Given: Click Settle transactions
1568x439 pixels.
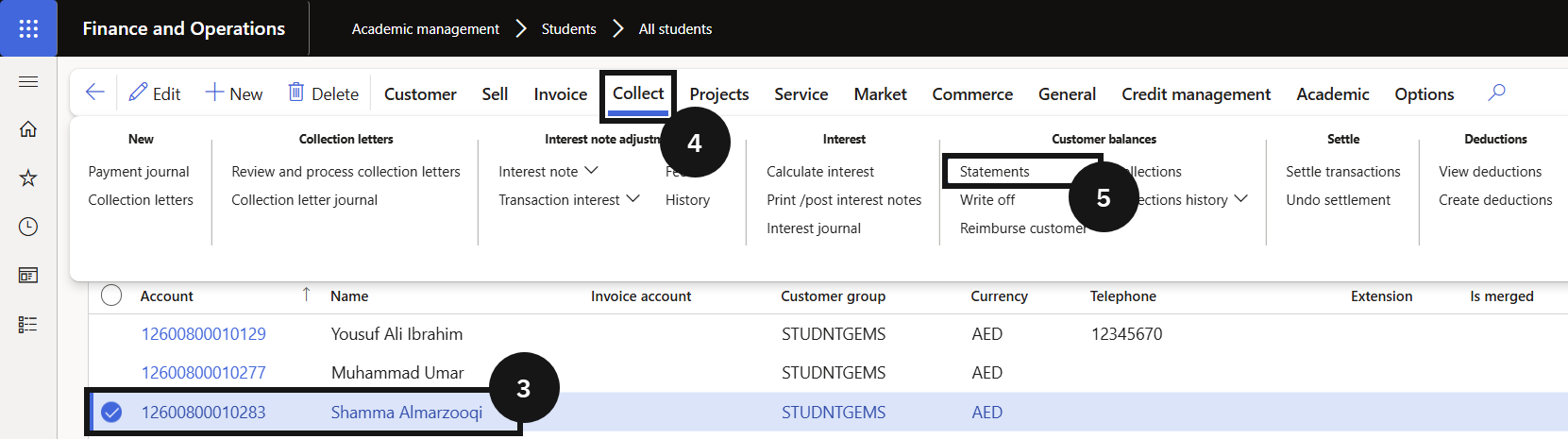Looking at the screenshot, I should 1342,172.
